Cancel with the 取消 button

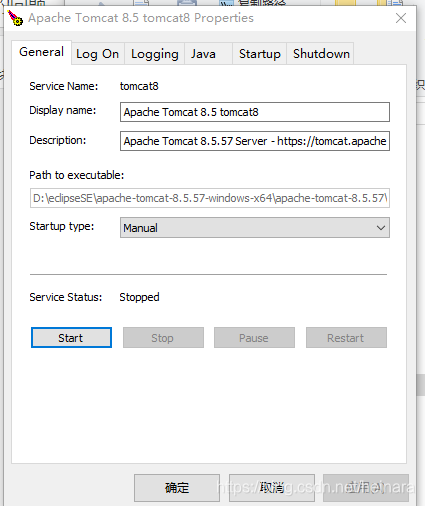[272, 488]
